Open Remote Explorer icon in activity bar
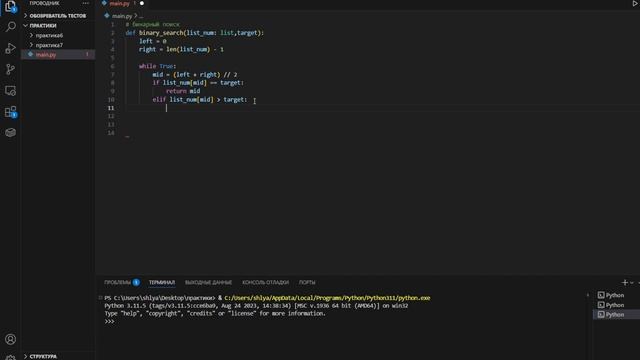640x360 pixels. point(10,91)
